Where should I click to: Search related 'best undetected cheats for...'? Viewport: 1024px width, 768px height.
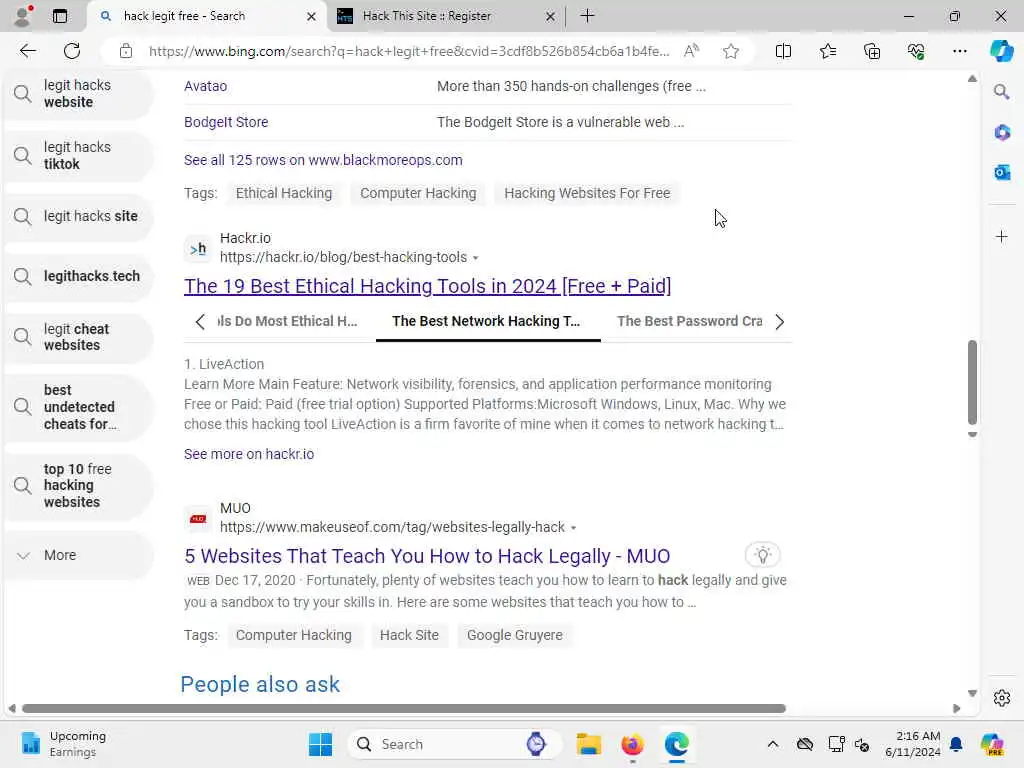coord(78,407)
